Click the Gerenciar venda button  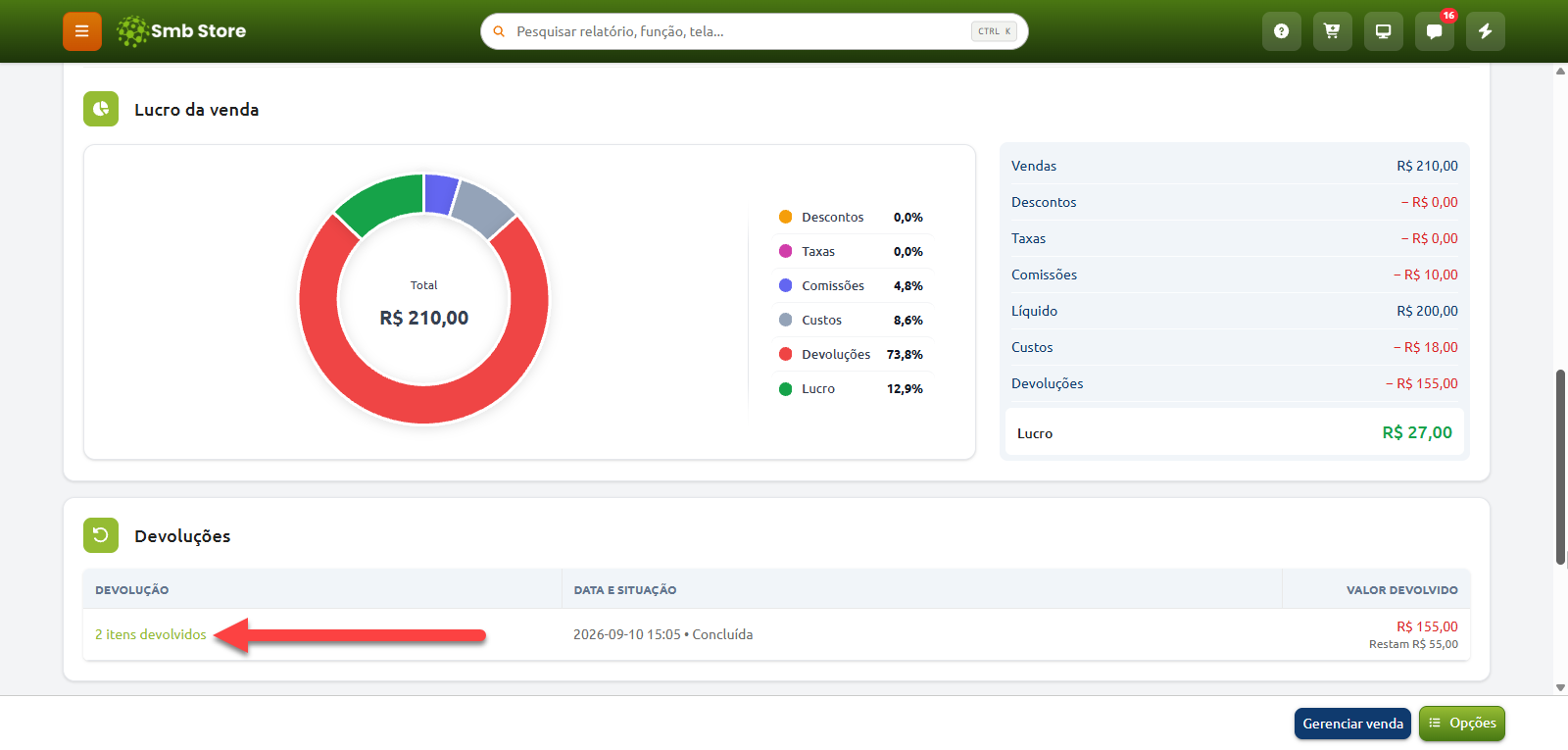tap(1352, 724)
